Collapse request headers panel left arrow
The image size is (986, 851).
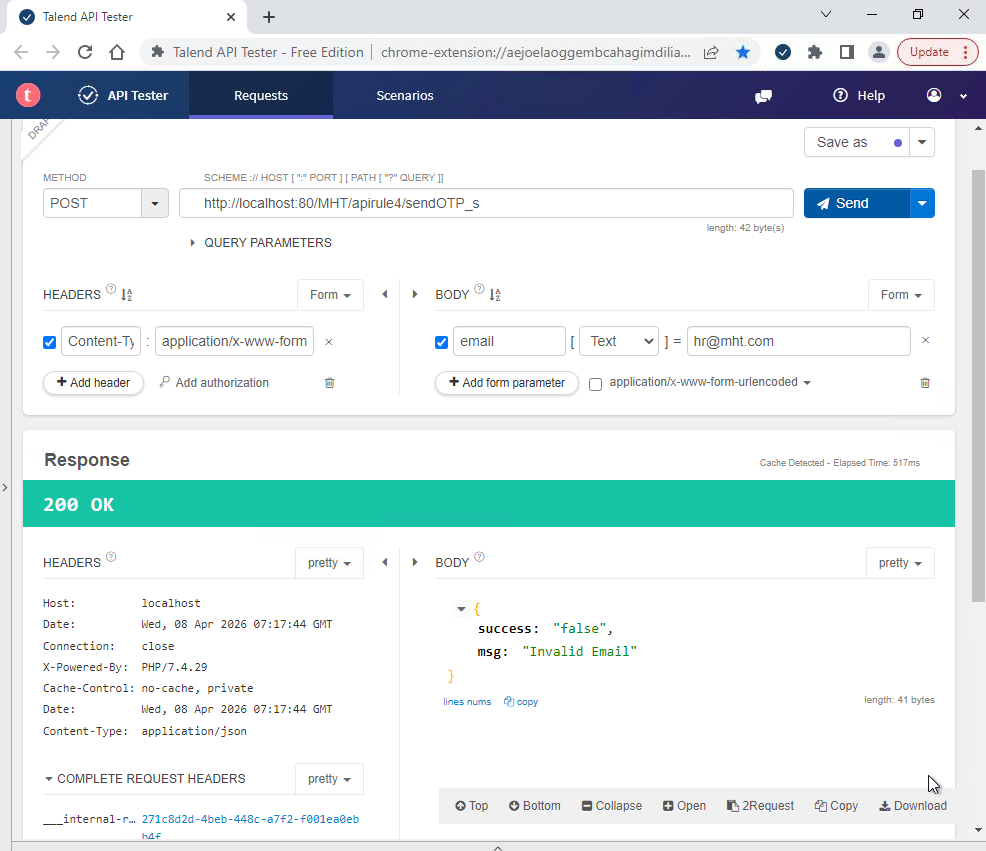point(385,294)
